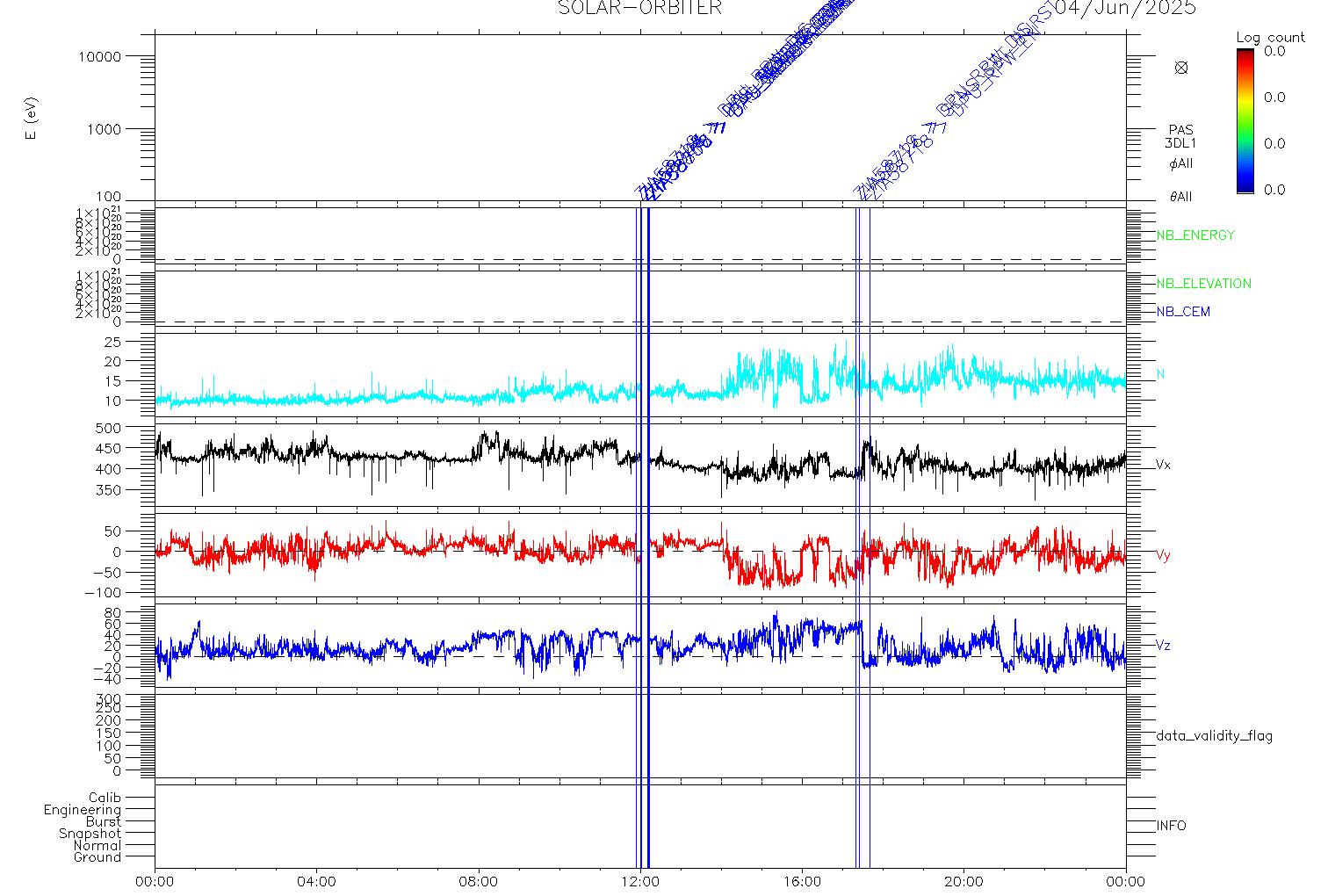Click the "Ground" mode label
Viewport: 1328px width, 896px height.
tap(97, 857)
